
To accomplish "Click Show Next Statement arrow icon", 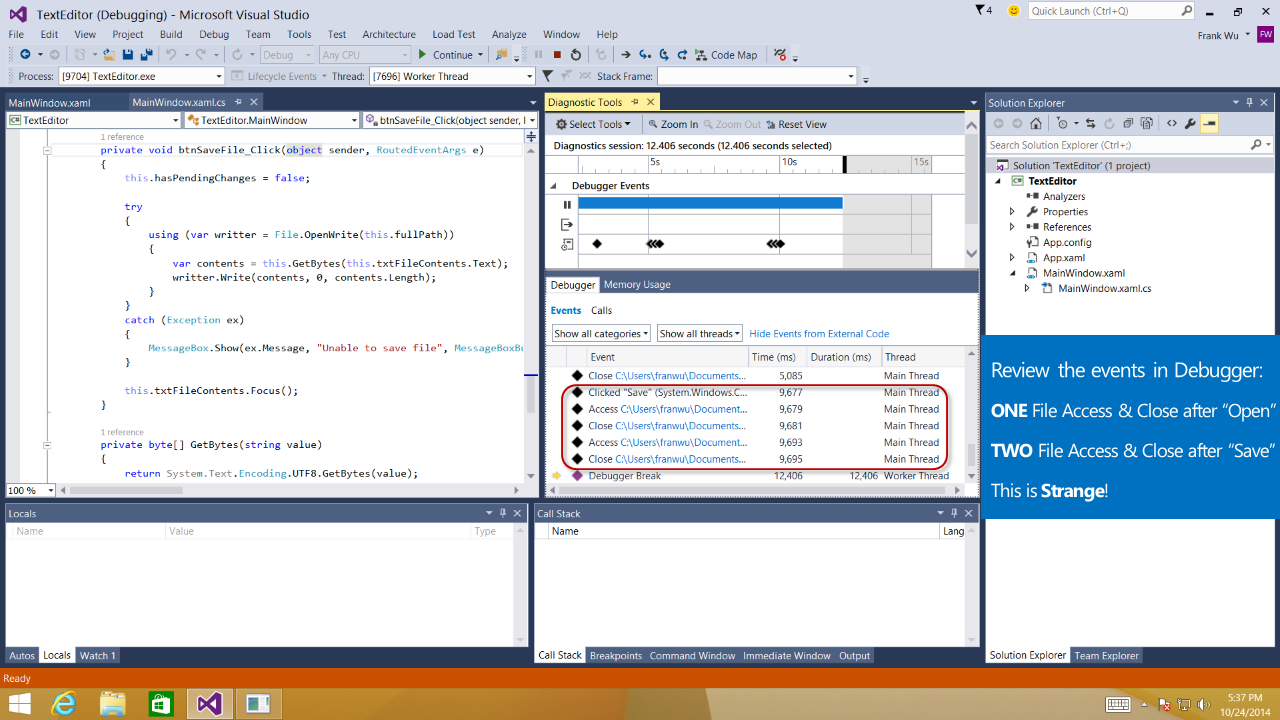I will point(626,55).
